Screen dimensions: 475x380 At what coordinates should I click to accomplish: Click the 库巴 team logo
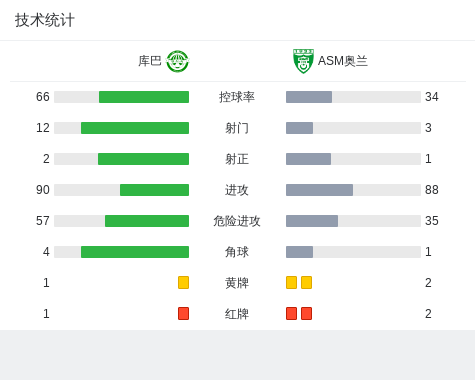[x=178, y=61]
